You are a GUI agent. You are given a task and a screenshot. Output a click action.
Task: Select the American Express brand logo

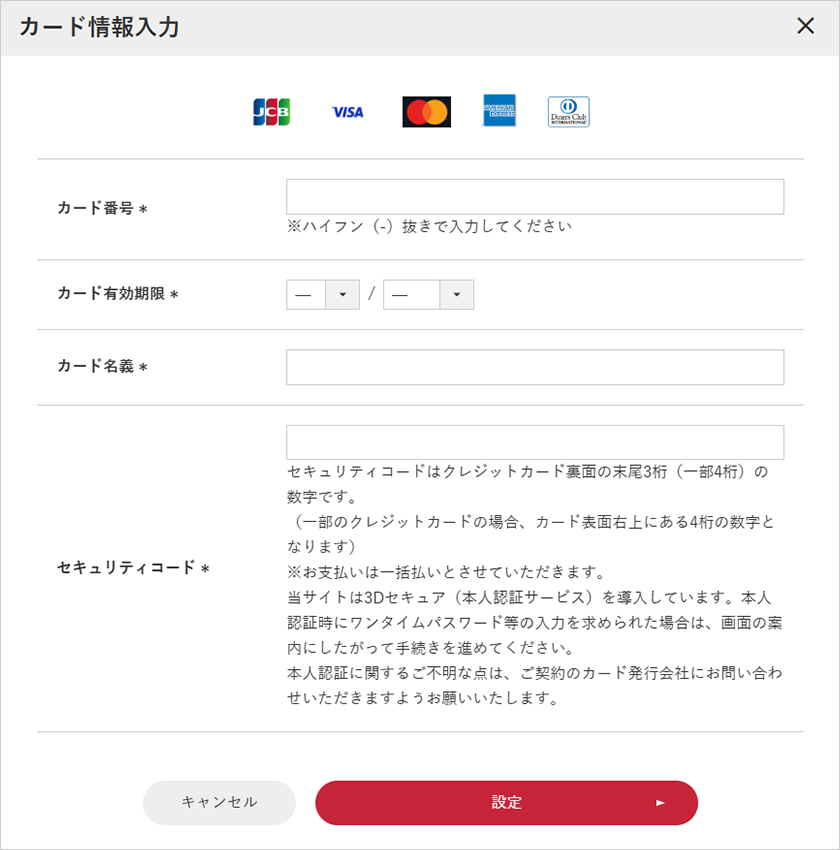point(498,111)
